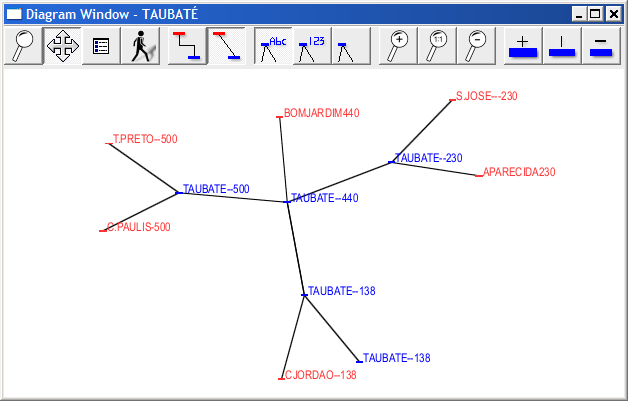
Task: Reset zoom to 1:1 scale
Action: (437, 46)
